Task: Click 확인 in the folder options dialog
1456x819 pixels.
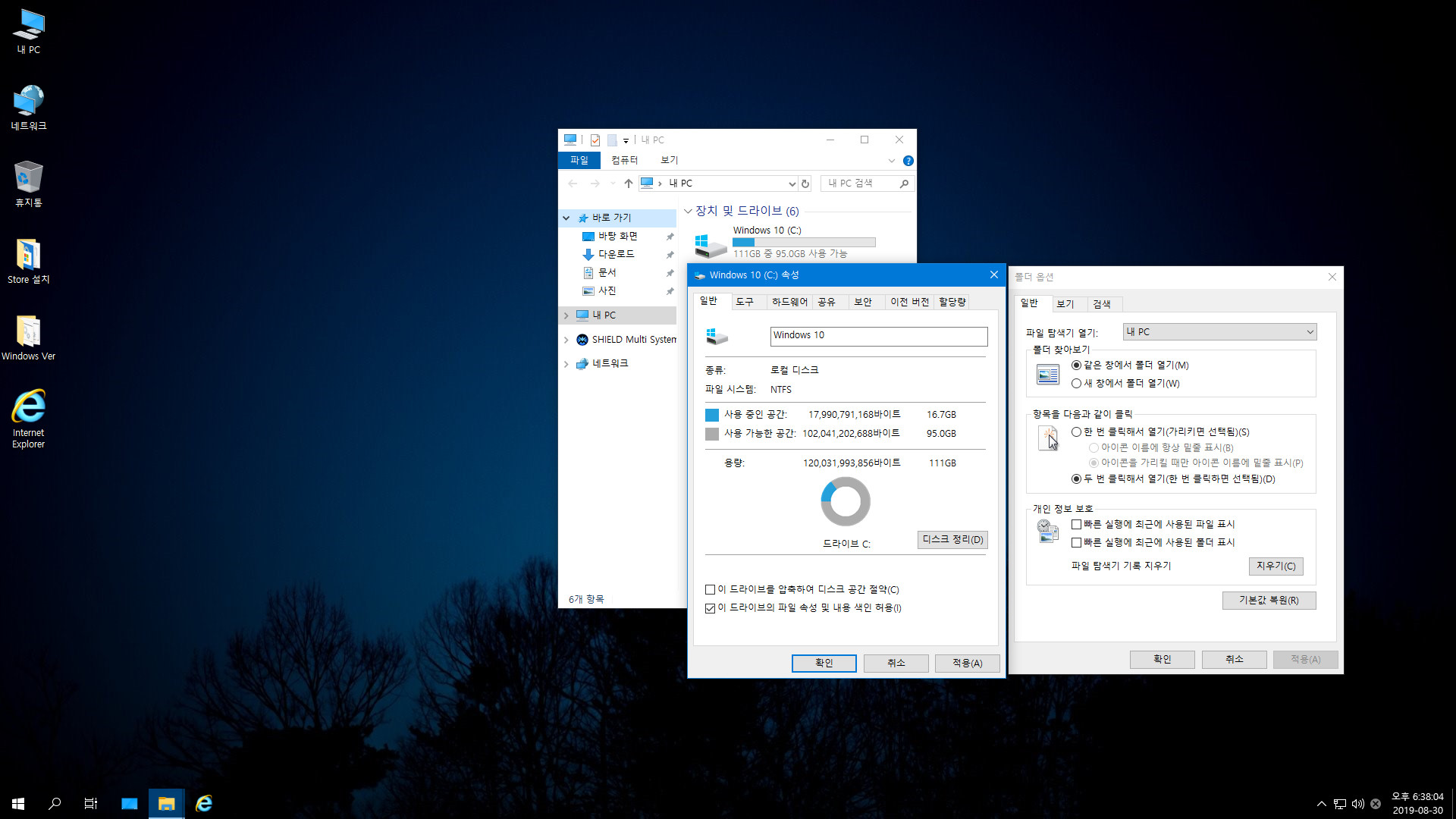Action: pos(1162,660)
